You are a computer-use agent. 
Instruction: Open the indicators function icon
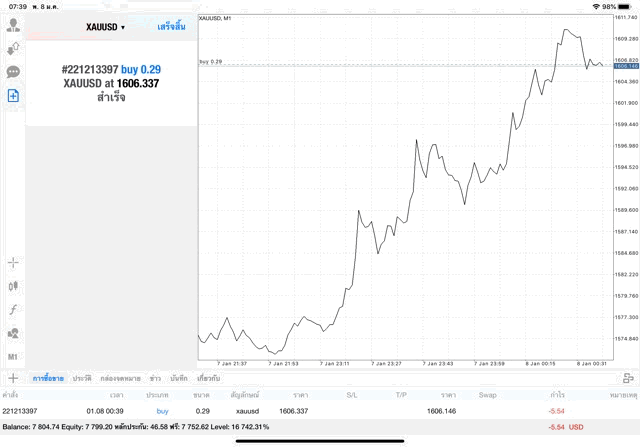click(13, 310)
